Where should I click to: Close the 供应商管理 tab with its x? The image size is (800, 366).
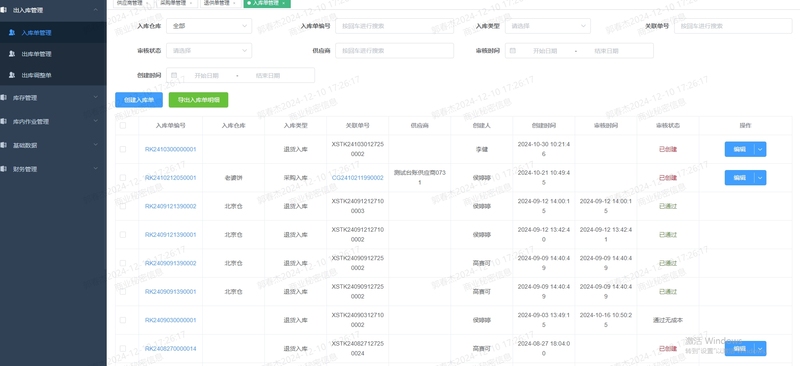(x=148, y=3)
